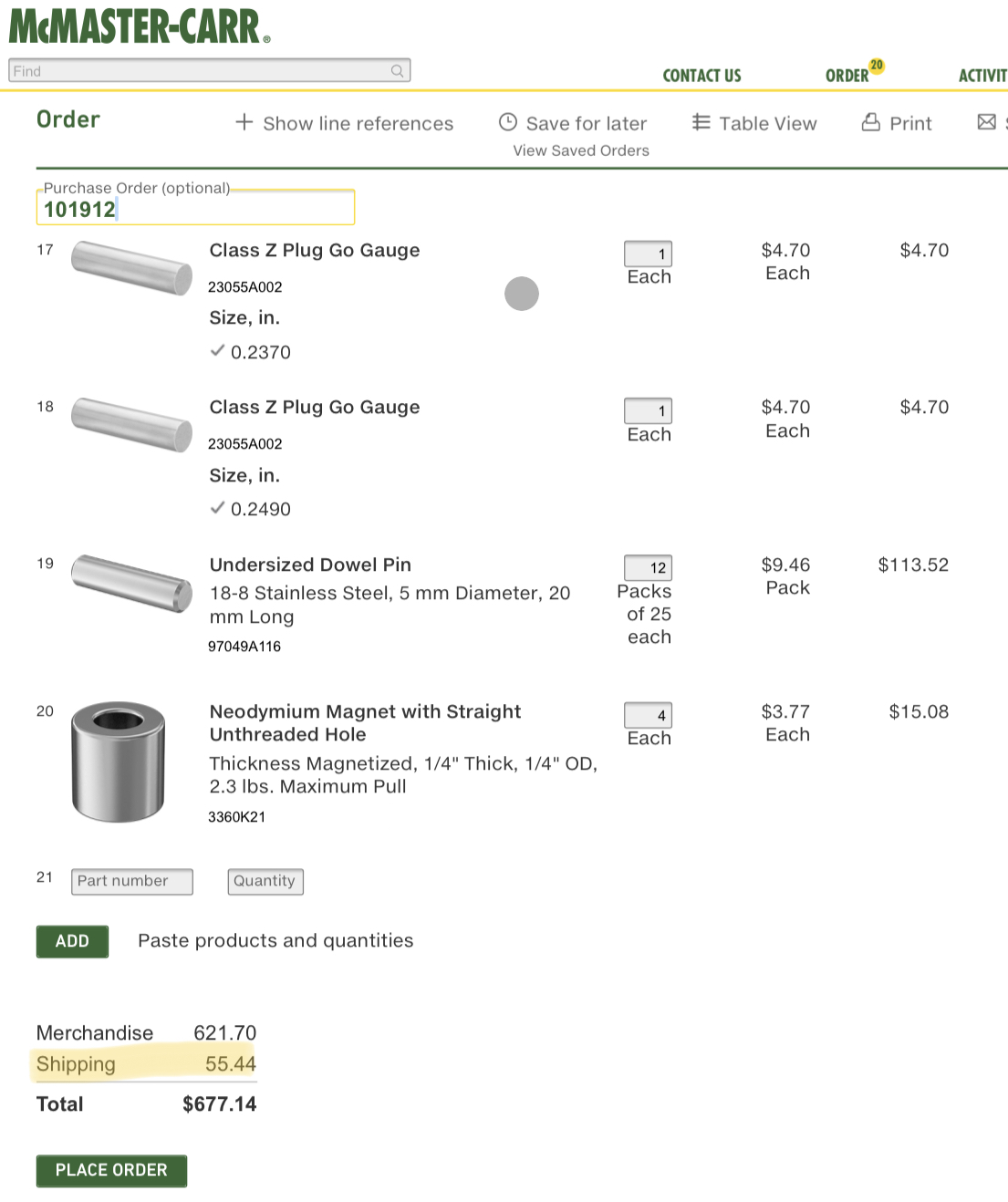Open the ORDER tab in header

[x=847, y=76]
